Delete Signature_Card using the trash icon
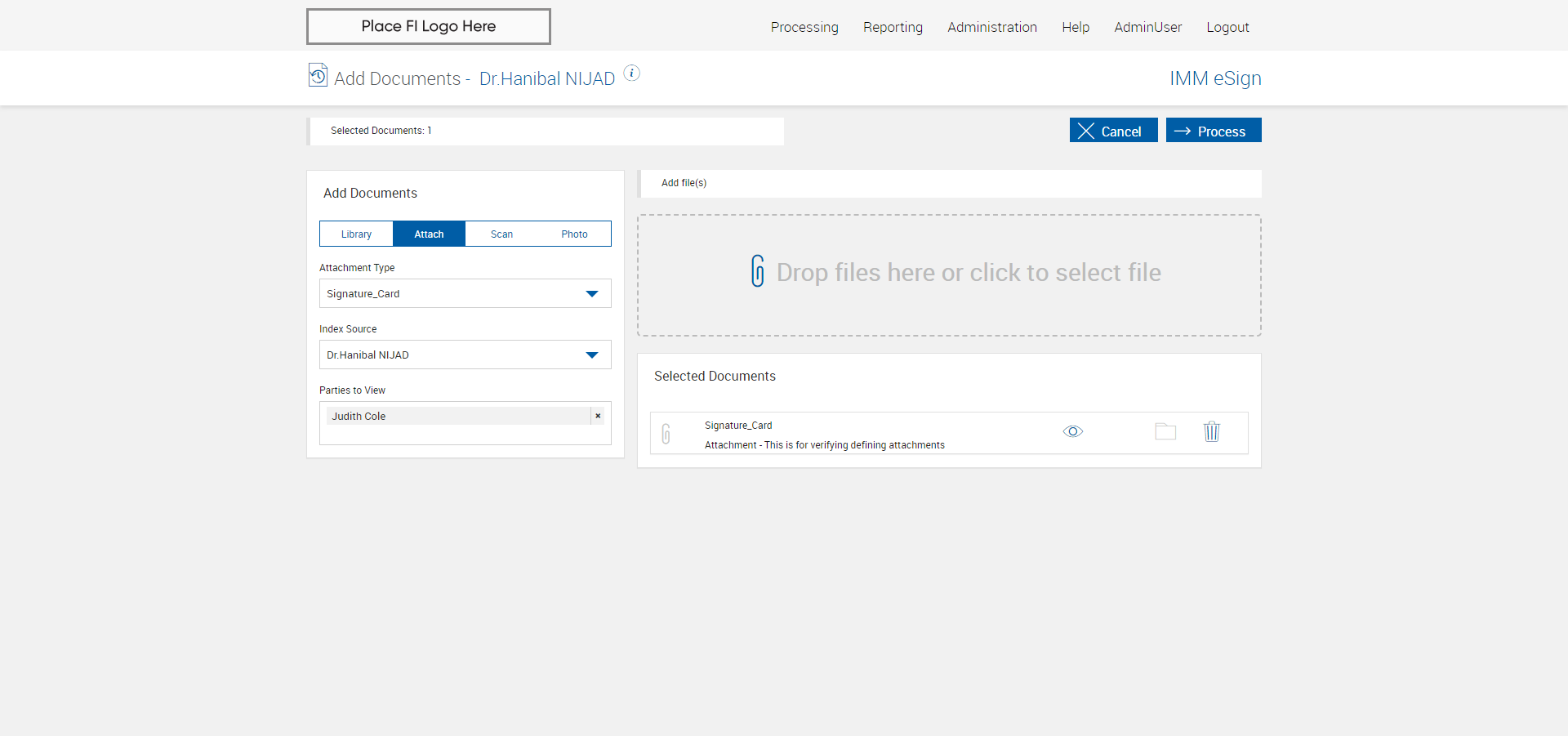1568x736 pixels. [1211, 432]
